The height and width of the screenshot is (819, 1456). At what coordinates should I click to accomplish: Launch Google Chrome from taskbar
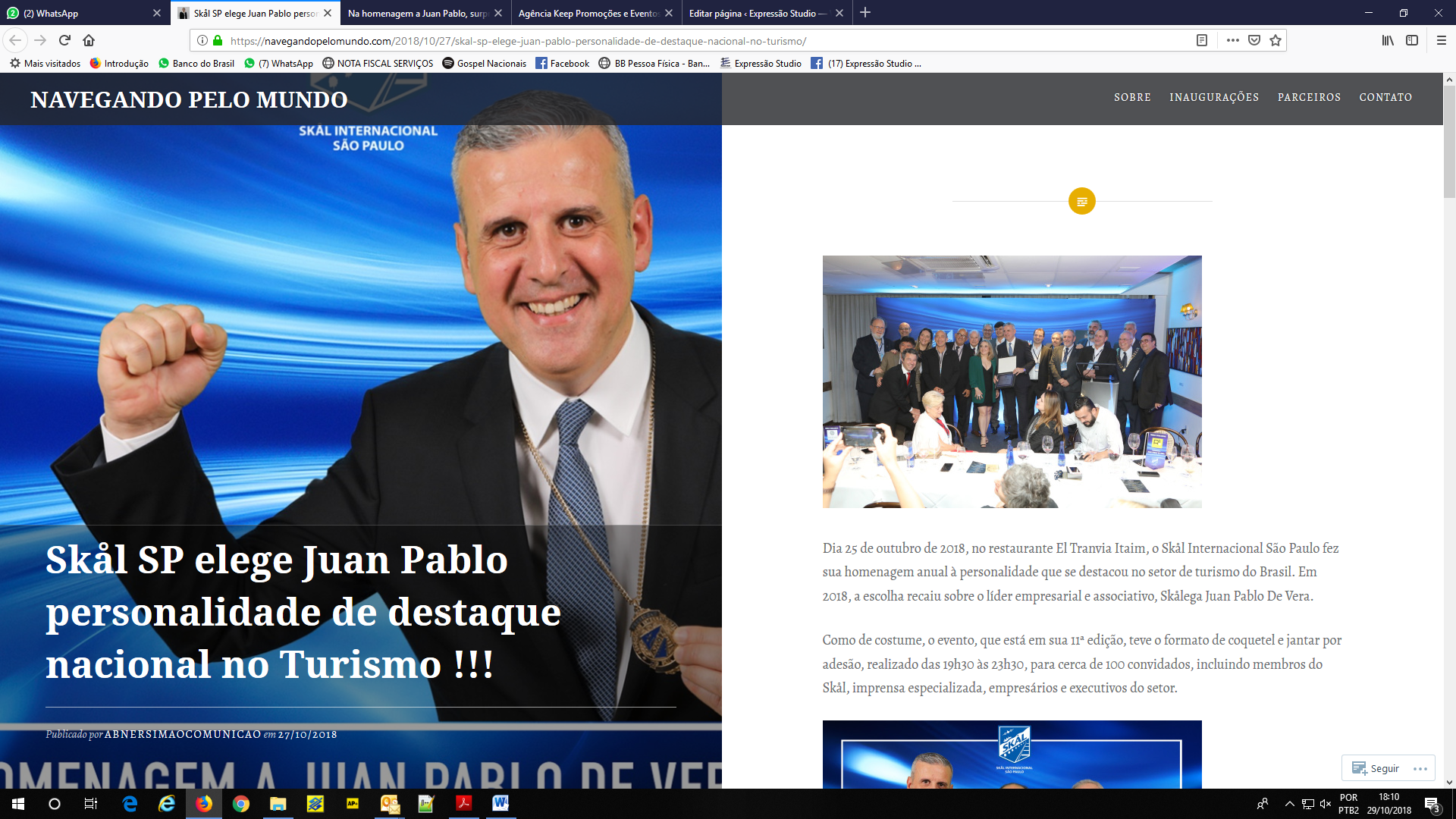coord(241,804)
